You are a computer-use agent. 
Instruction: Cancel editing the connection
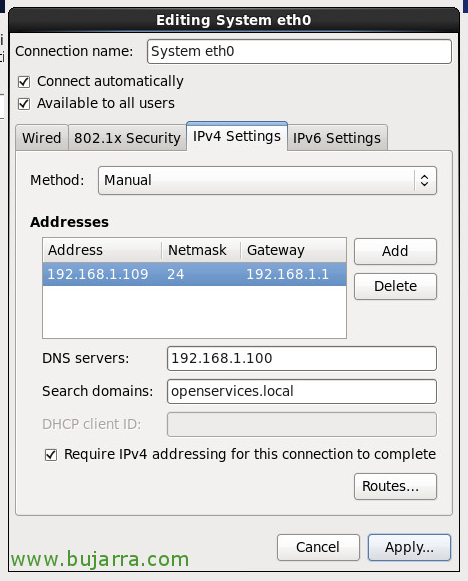tap(318, 547)
